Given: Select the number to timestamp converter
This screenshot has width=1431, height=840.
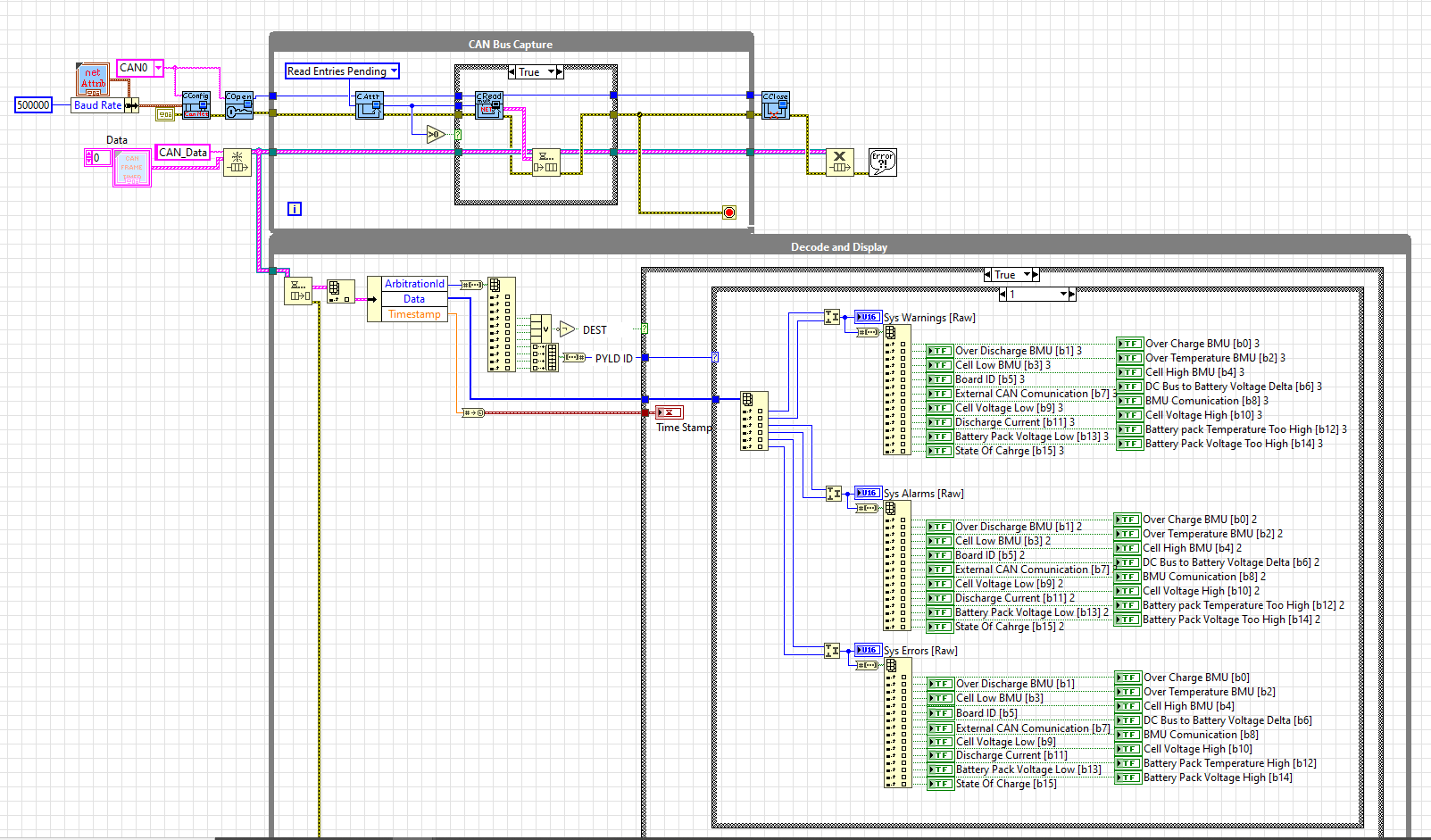Looking at the screenshot, I should click(472, 412).
